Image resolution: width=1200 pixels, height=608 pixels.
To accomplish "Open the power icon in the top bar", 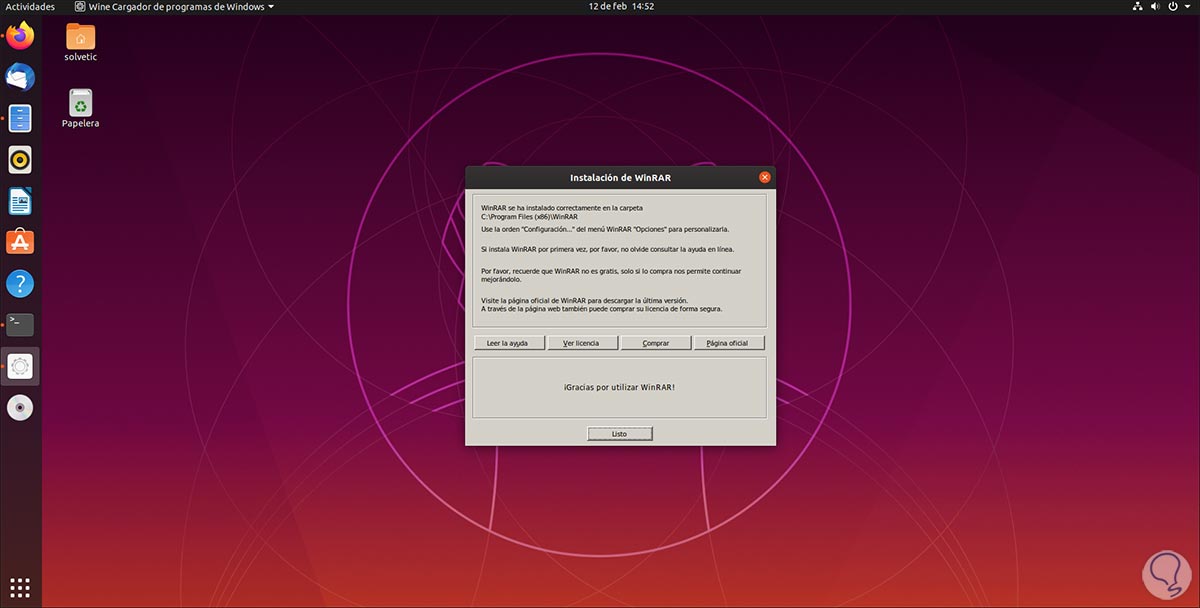I will pos(1174,7).
